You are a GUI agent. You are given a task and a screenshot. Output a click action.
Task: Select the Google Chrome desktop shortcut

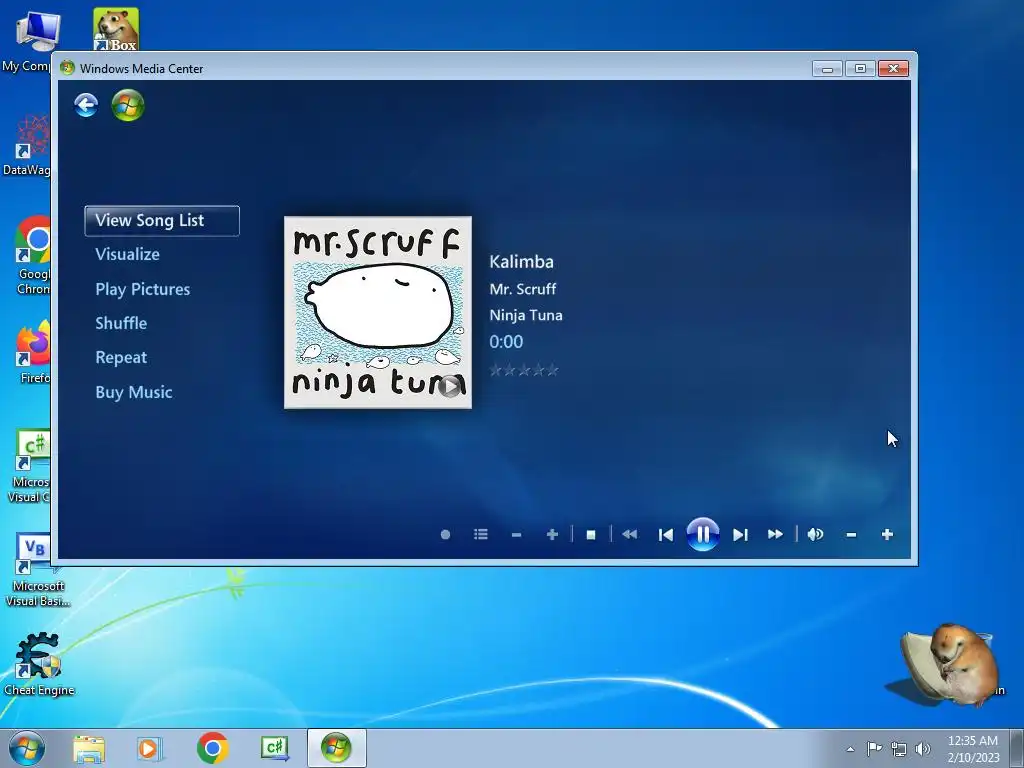tap(33, 255)
